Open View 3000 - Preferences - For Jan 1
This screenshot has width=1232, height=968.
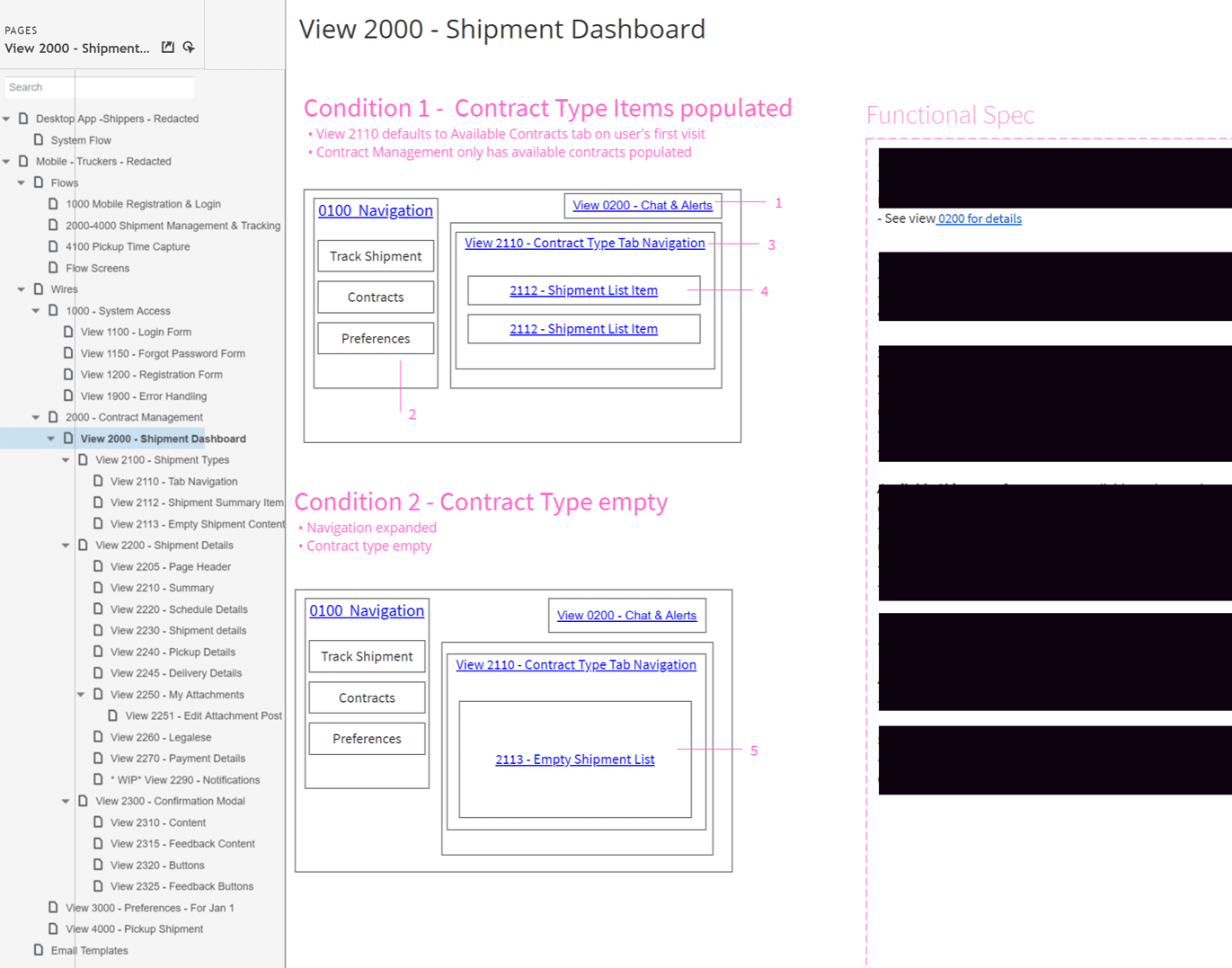150,908
